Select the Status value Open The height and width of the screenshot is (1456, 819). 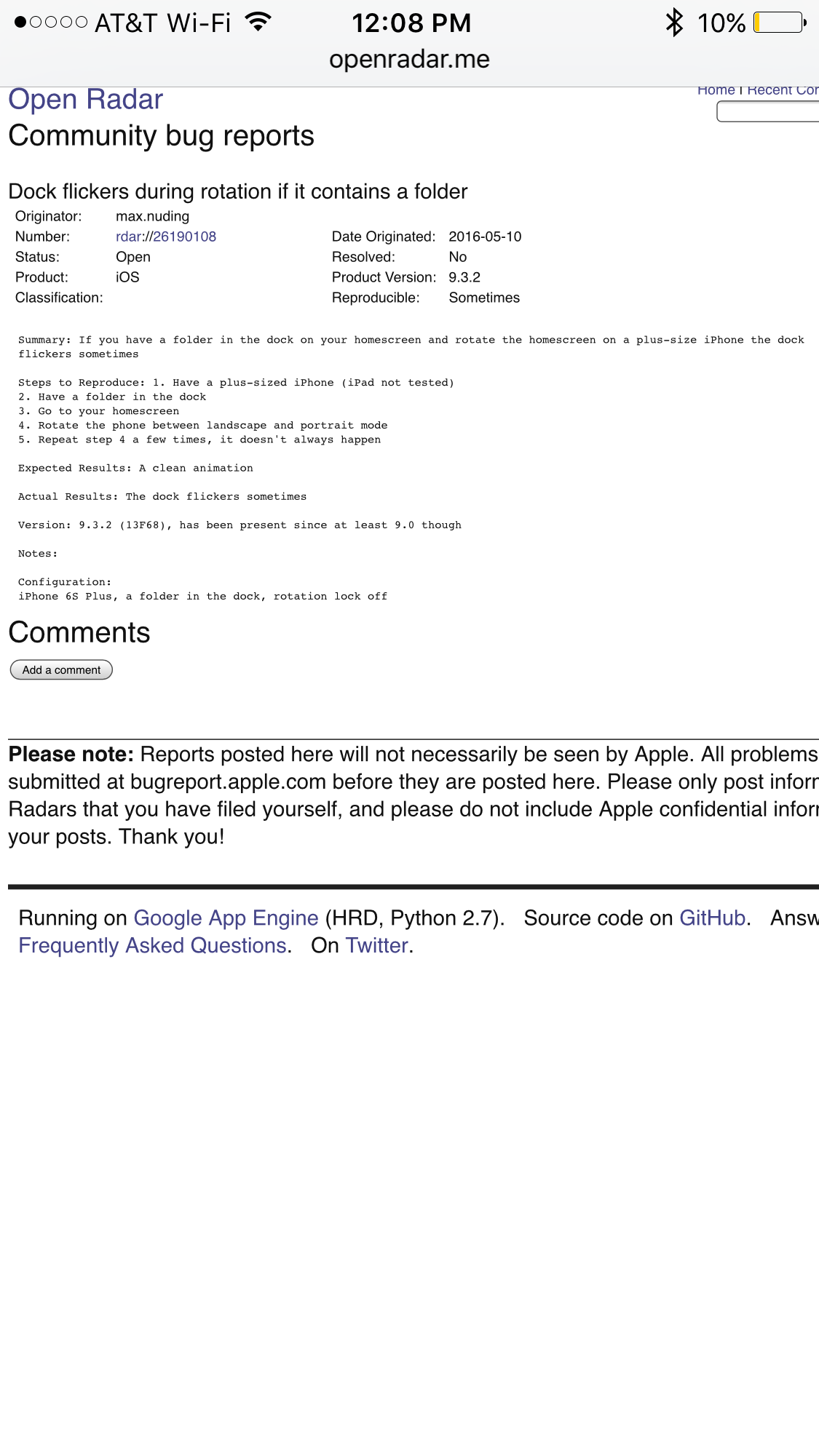pyautogui.click(x=133, y=257)
